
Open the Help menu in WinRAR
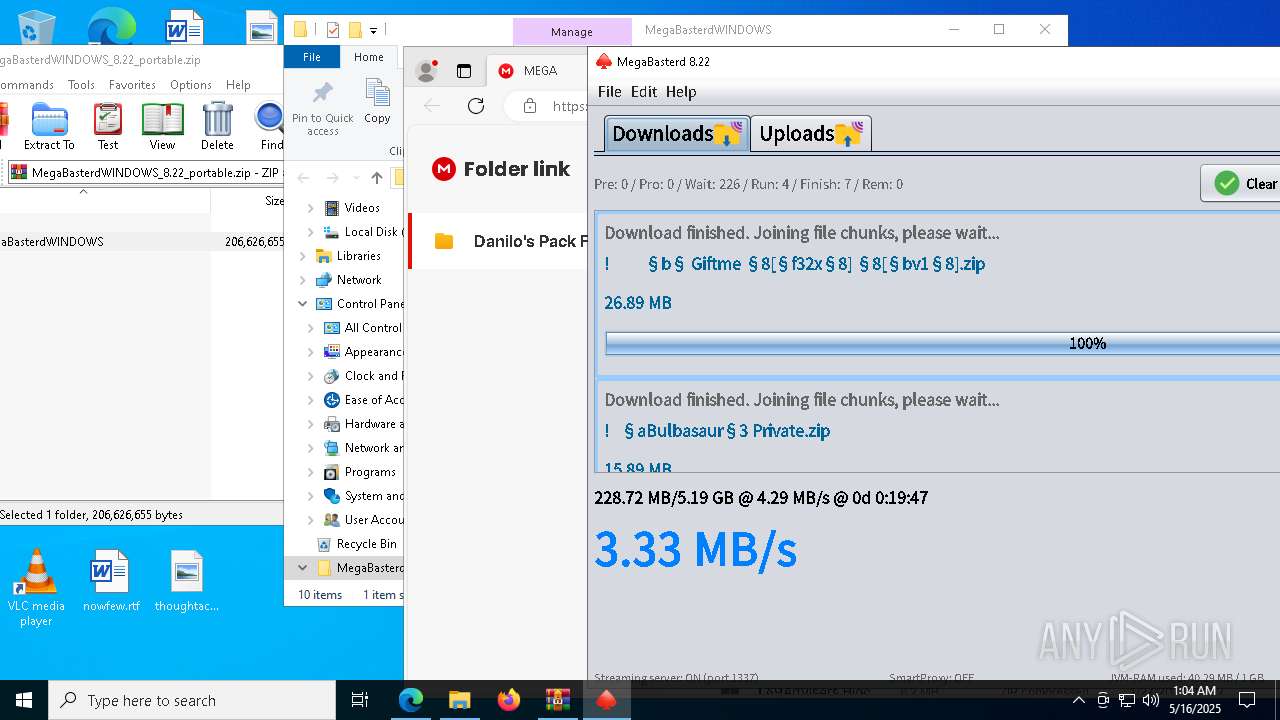click(238, 85)
